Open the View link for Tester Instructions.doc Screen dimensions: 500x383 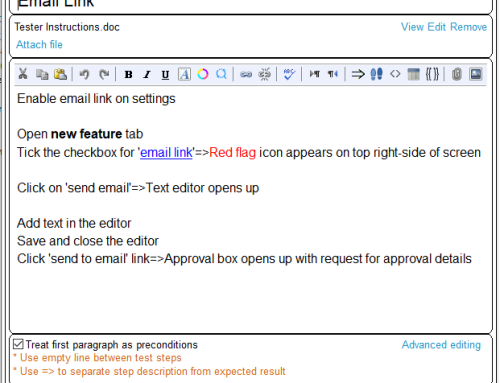tap(412, 27)
